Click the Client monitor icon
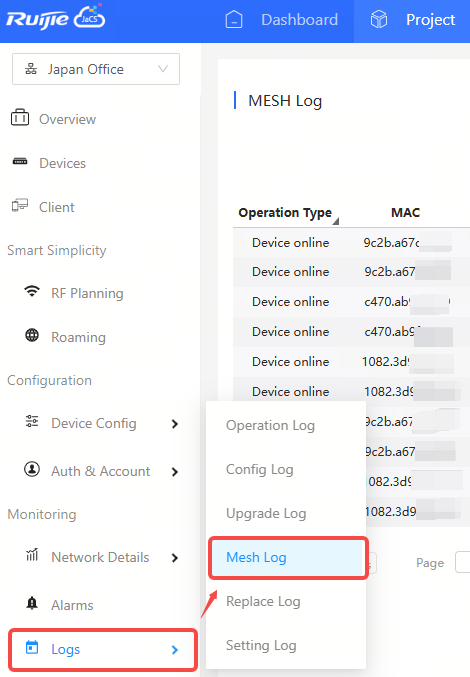 [20, 206]
